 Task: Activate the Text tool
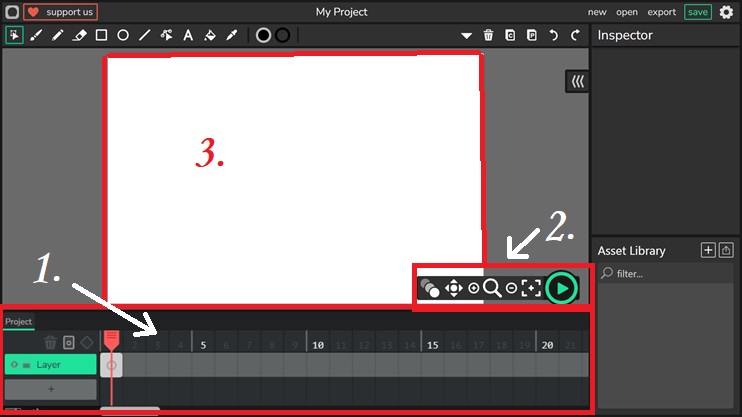coord(187,35)
